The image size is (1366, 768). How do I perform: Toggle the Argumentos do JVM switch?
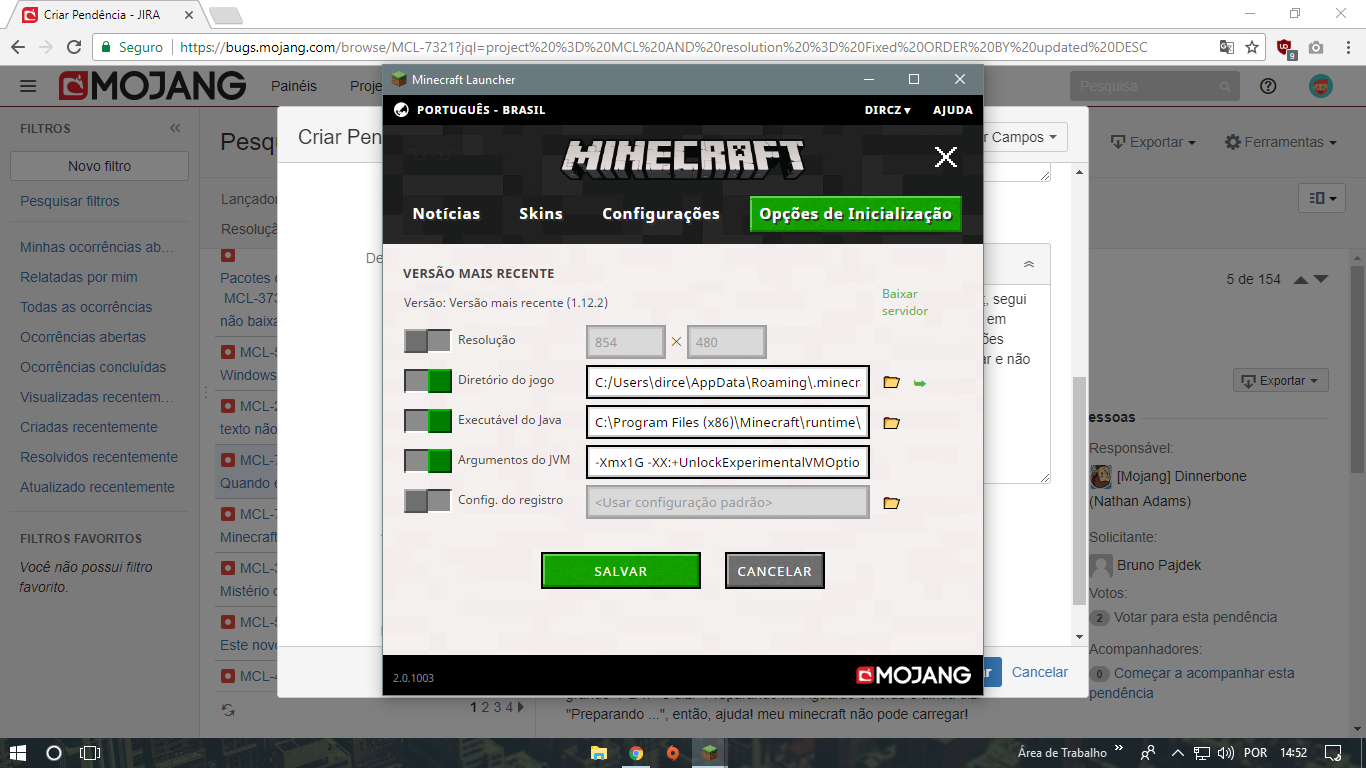point(428,461)
